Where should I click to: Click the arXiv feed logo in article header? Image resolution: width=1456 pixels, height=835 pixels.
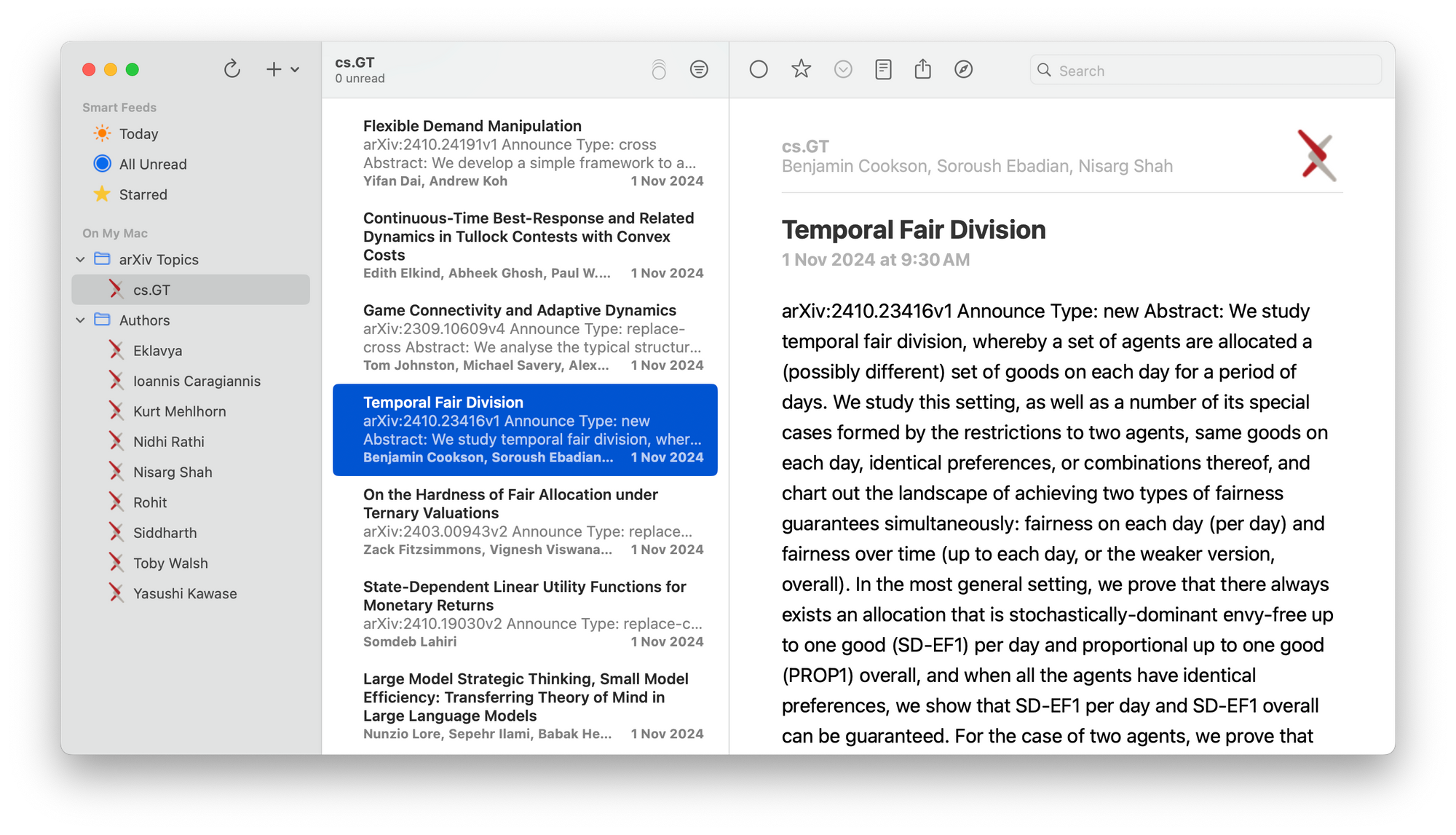click(x=1317, y=155)
